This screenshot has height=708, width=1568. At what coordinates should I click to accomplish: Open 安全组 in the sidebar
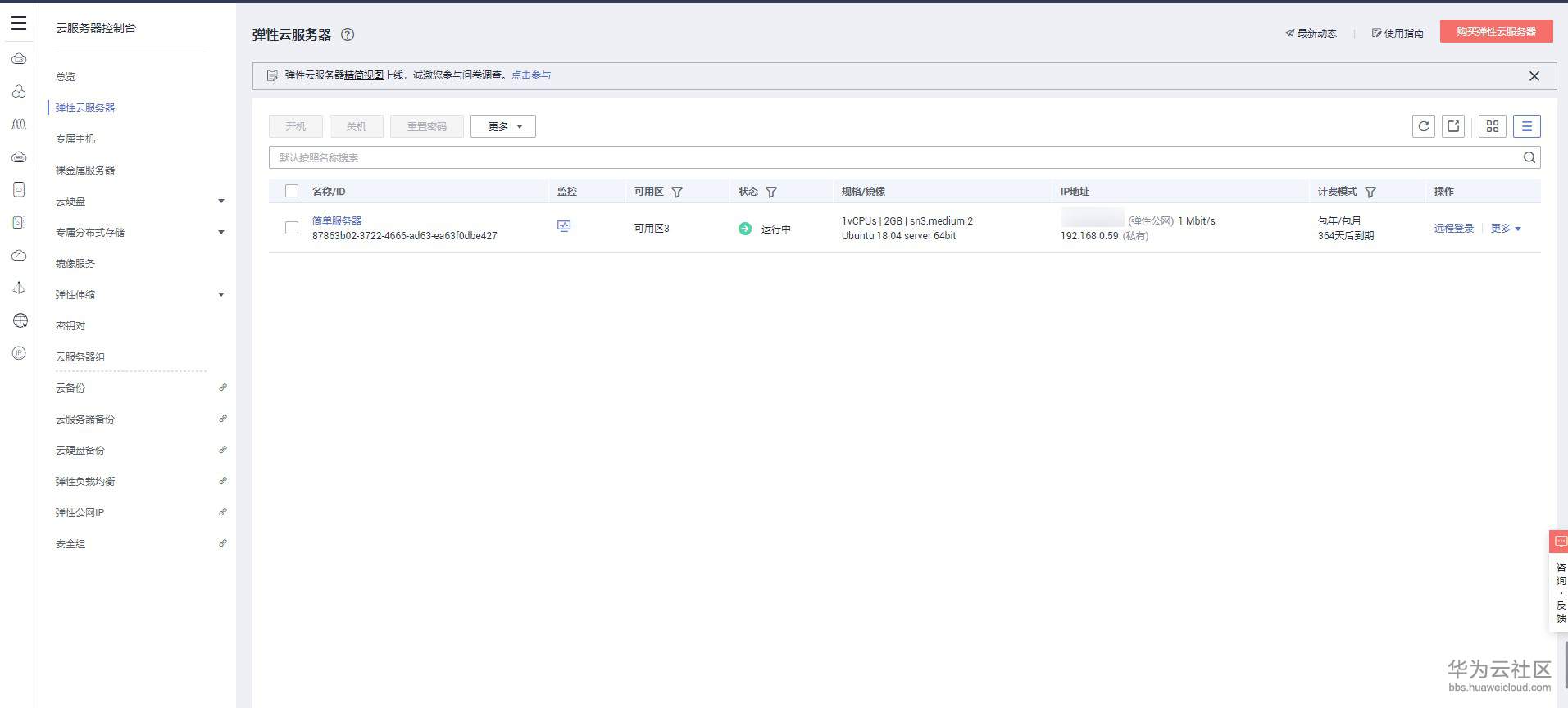coord(70,543)
